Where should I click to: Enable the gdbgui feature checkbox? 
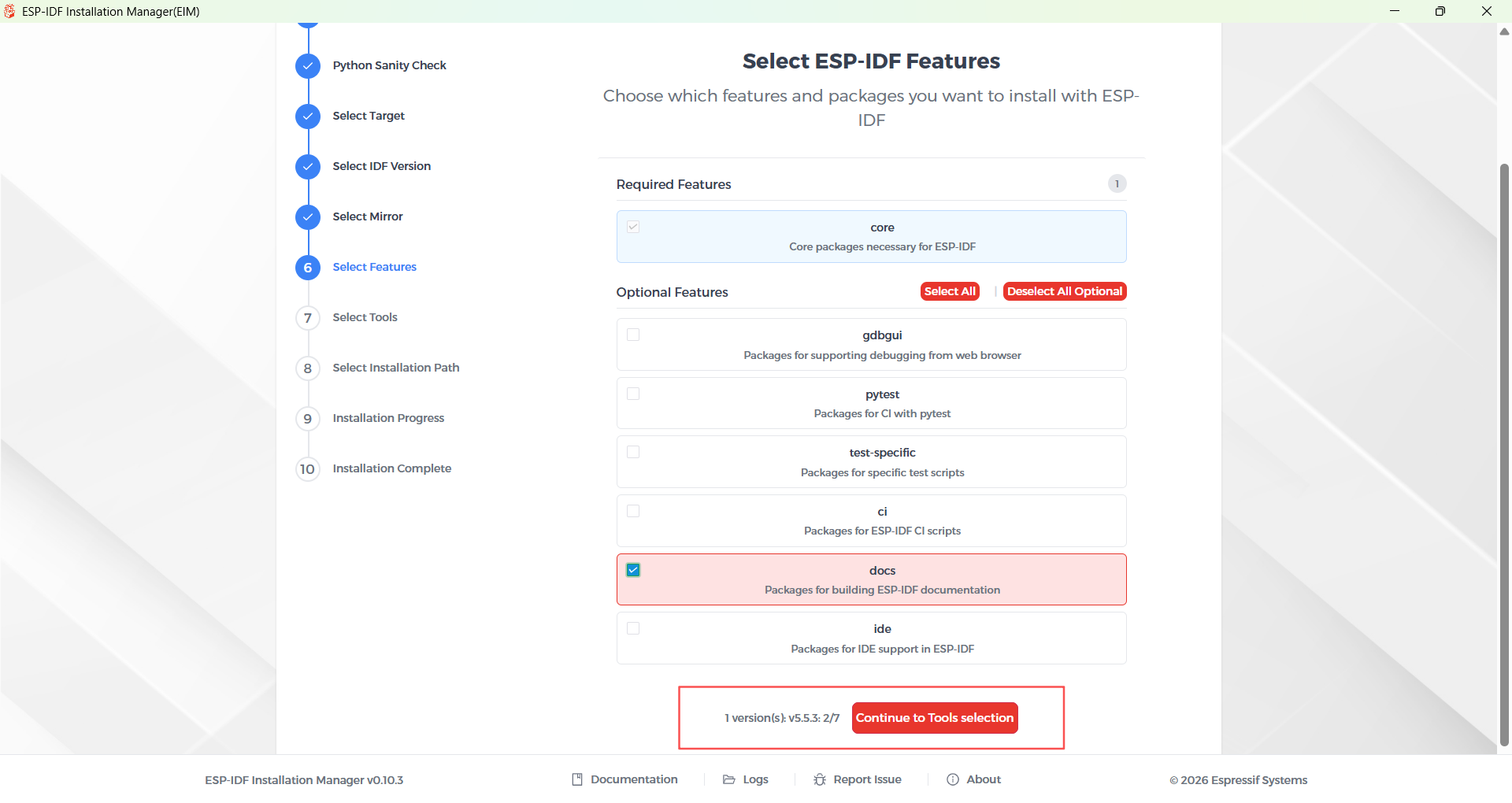tap(633, 335)
